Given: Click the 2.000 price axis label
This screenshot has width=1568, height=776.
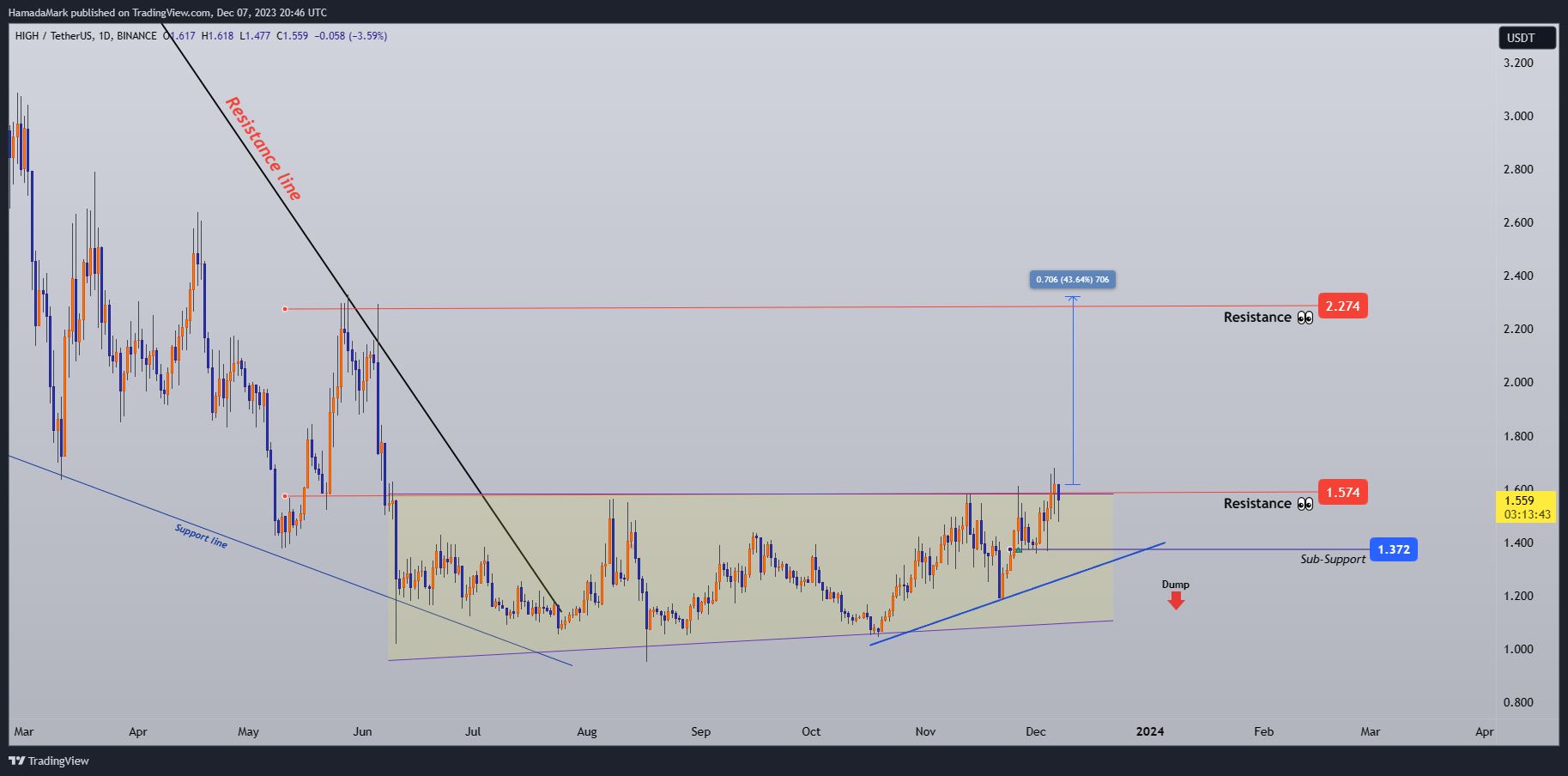Looking at the screenshot, I should click(x=1518, y=382).
